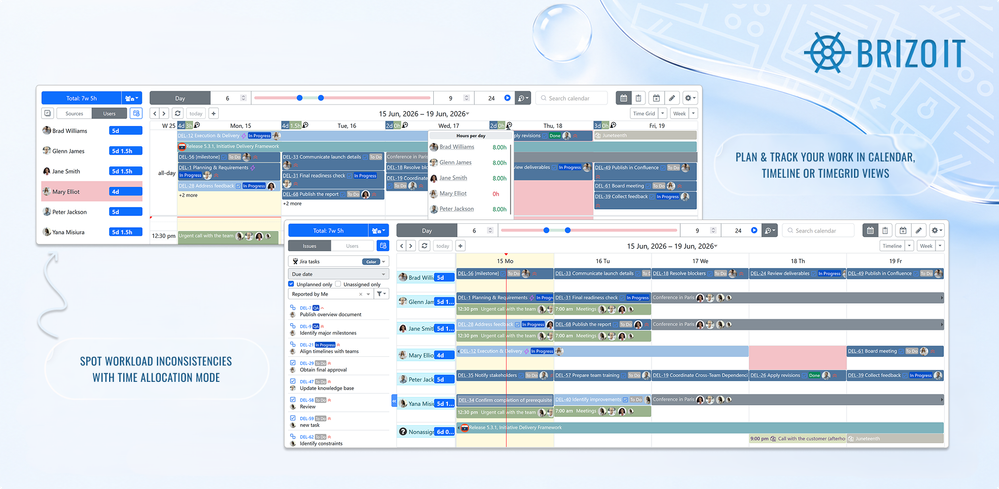Click refresh icon in lower calendar toolbar
Viewport: 999px width, 489px height.
424,246
